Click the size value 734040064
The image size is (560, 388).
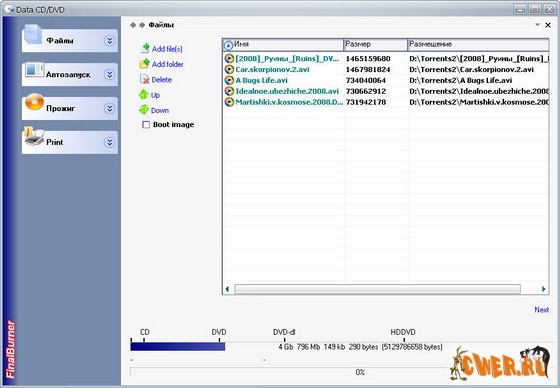point(366,80)
